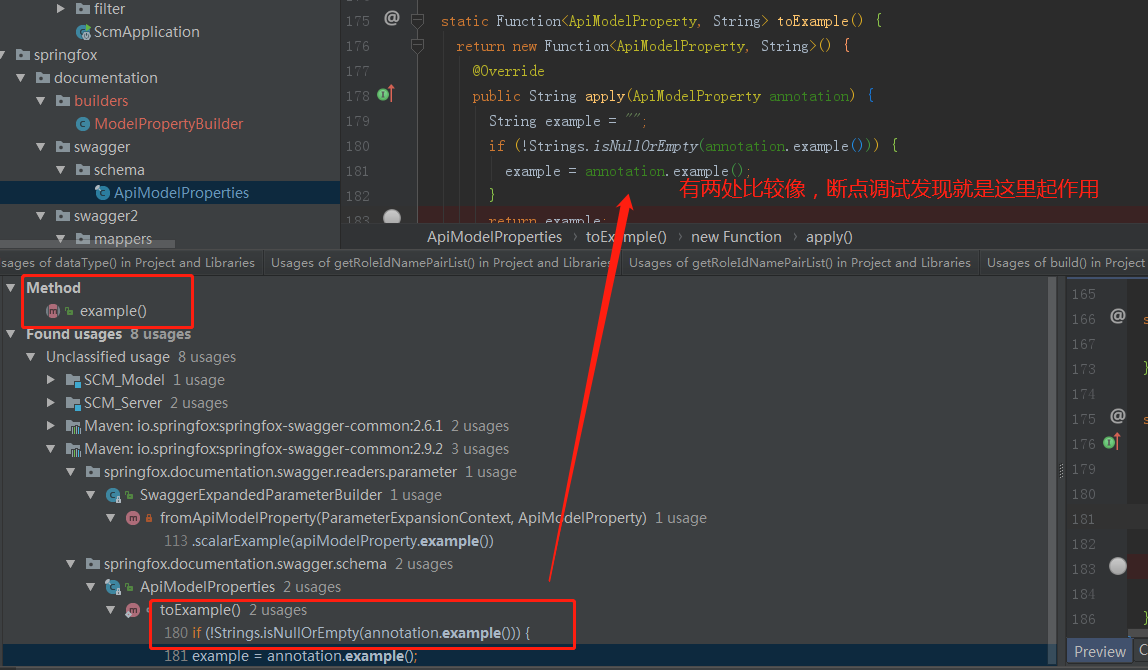Click the method icon beside toExample() in usages
1148x670 pixels.
(131, 609)
